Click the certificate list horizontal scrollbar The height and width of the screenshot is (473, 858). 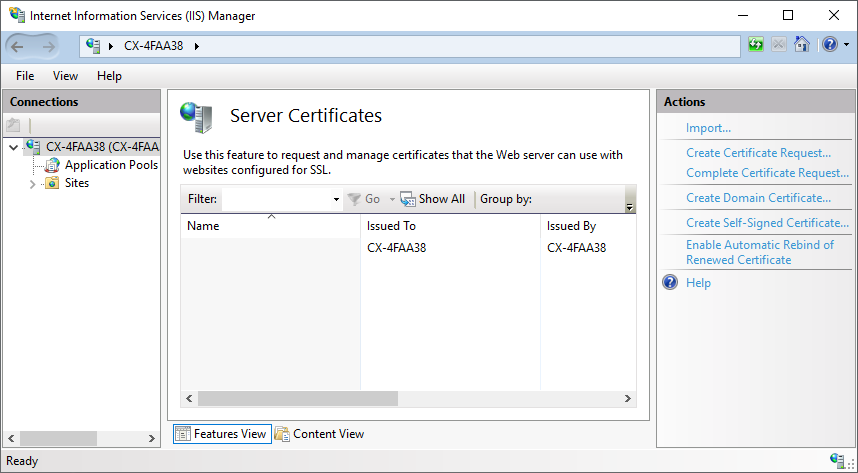click(408, 399)
